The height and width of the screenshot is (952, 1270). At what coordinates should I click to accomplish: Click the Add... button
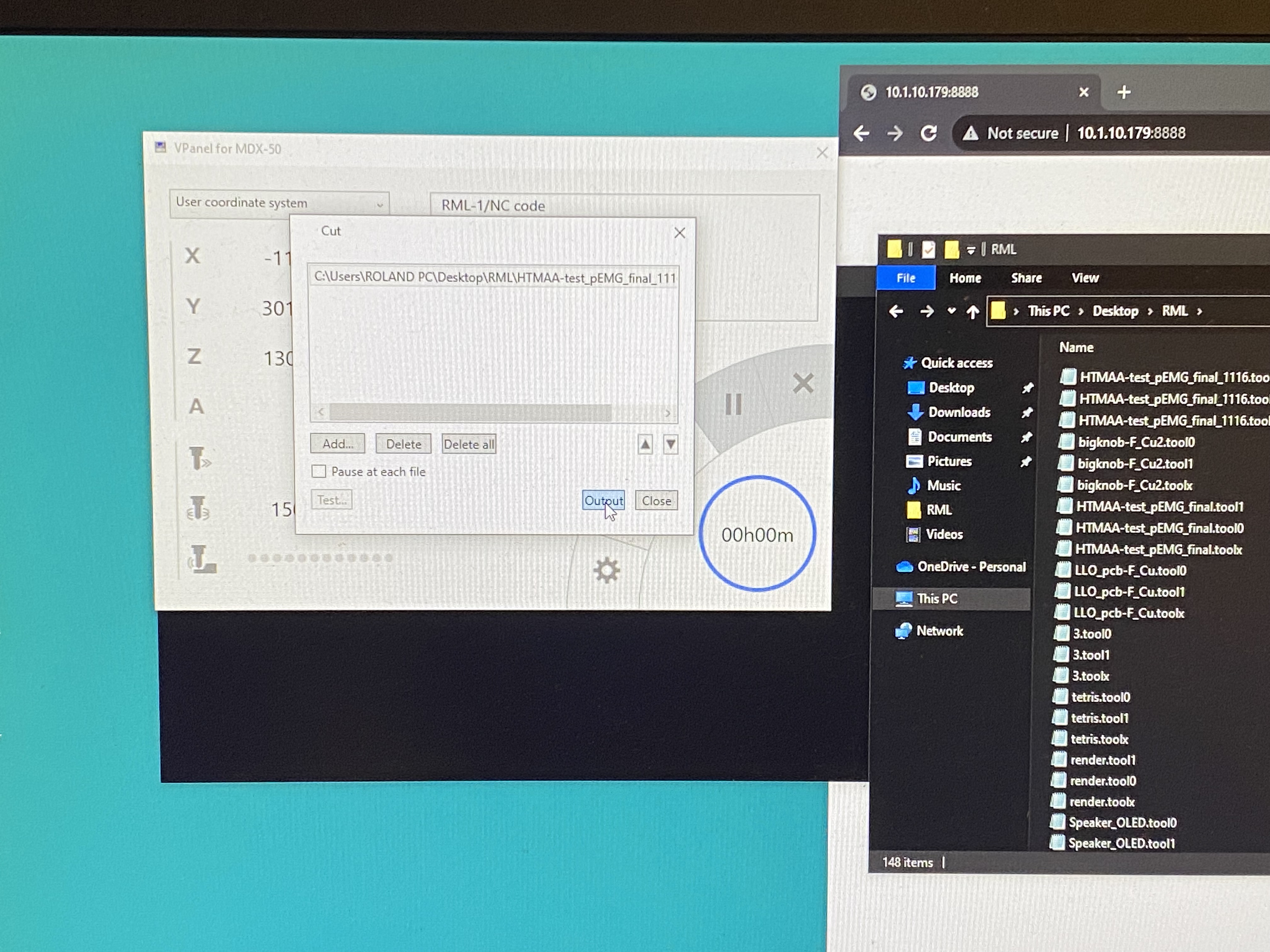click(x=337, y=444)
